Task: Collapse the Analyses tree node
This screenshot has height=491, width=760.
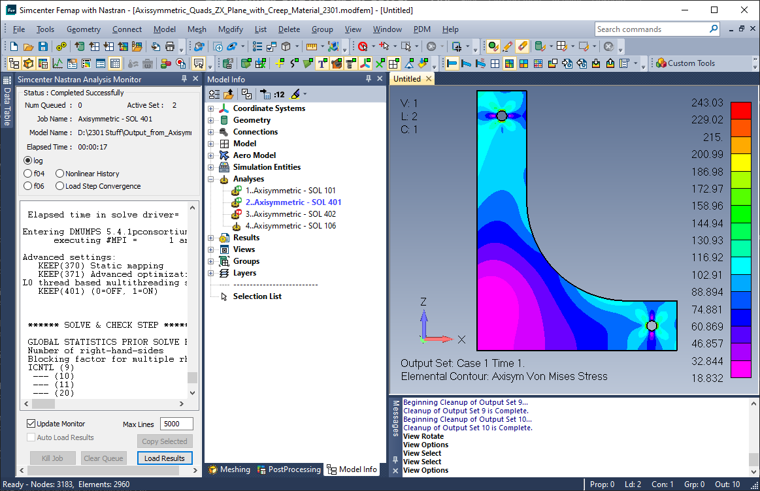Action: 211,179
